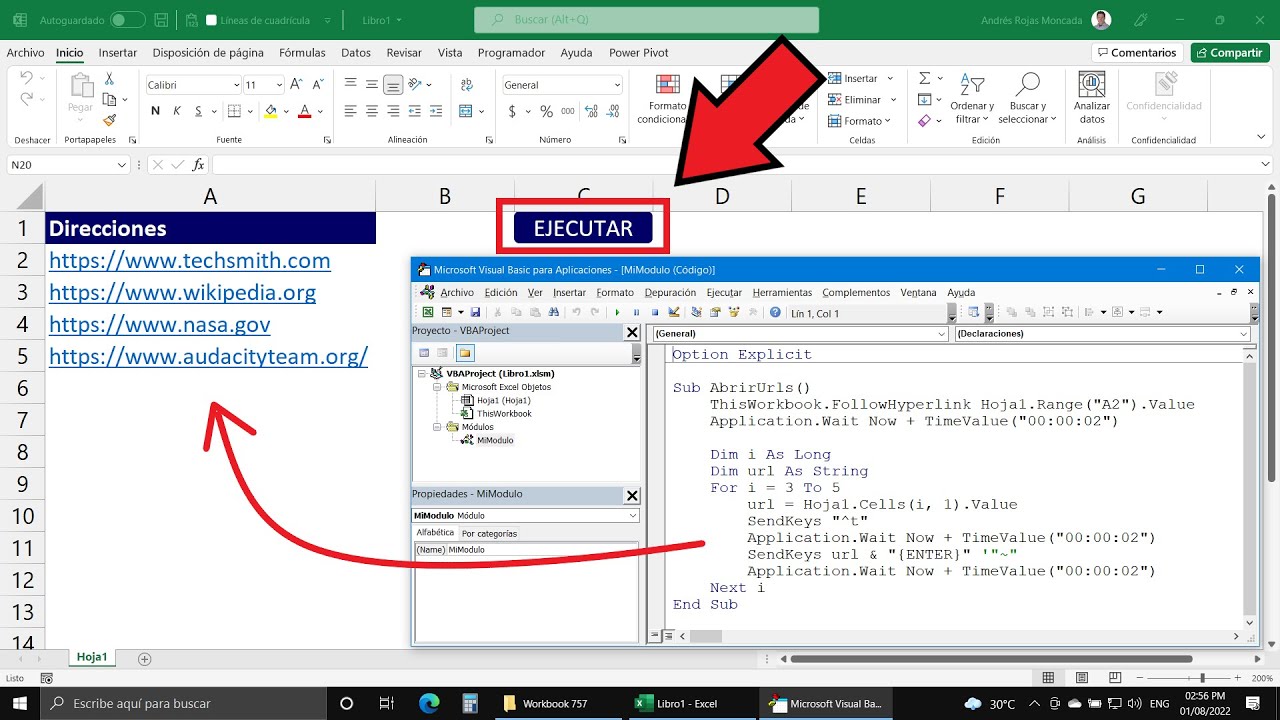Click the Compartir button
The height and width of the screenshot is (720, 1280).
[x=1229, y=52]
